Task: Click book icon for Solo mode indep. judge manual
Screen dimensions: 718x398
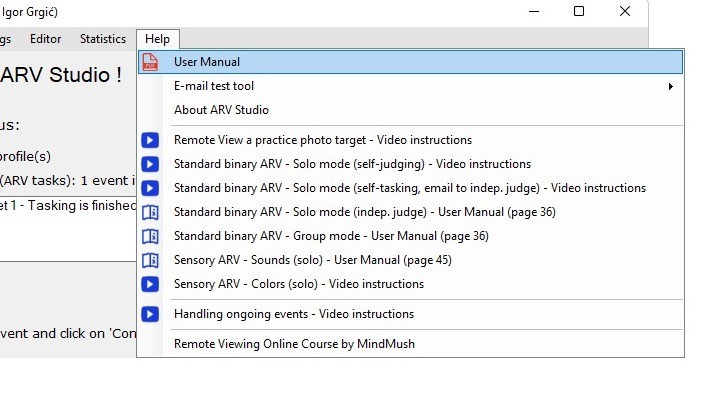Action: (x=150, y=212)
